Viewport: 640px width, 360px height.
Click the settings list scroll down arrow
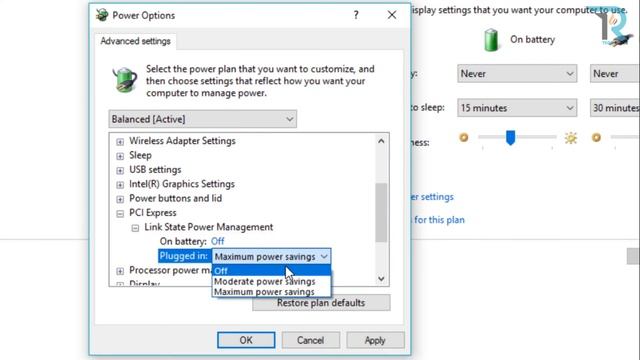point(381,279)
